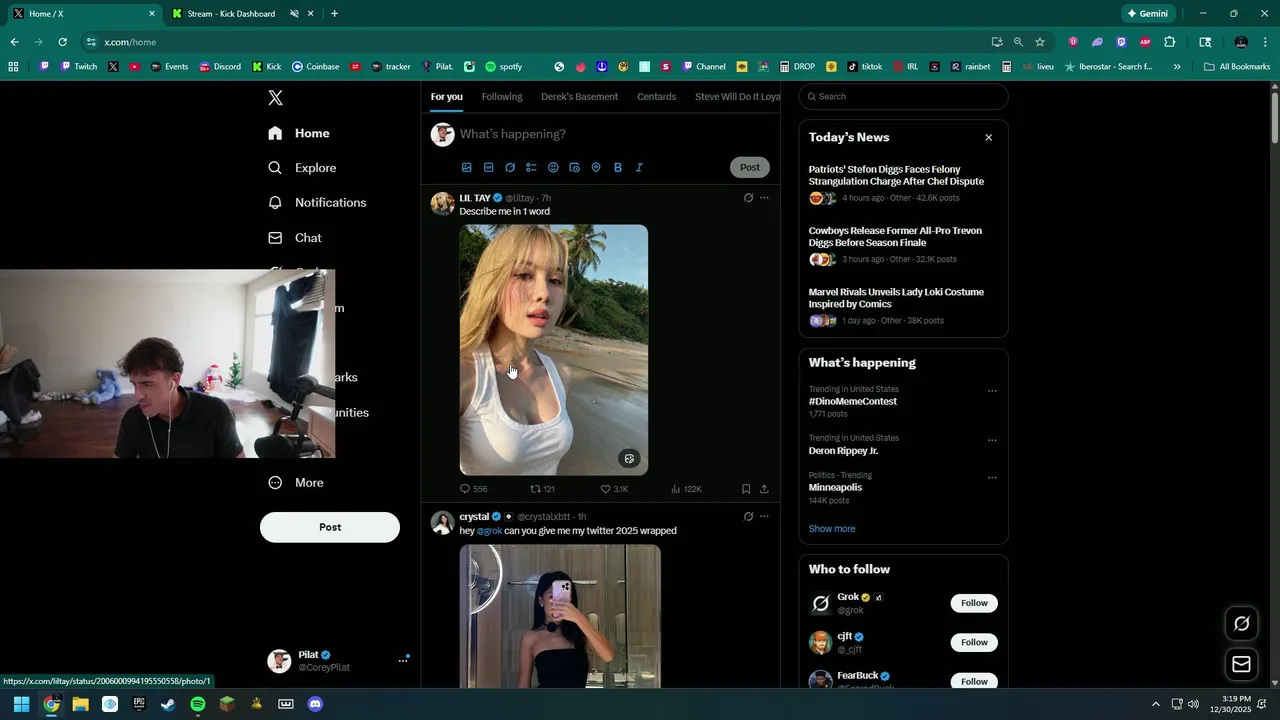This screenshot has height=720, width=1280.
Task: Open more options for Deron Rippey Jr. trend
Action: [992, 440]
